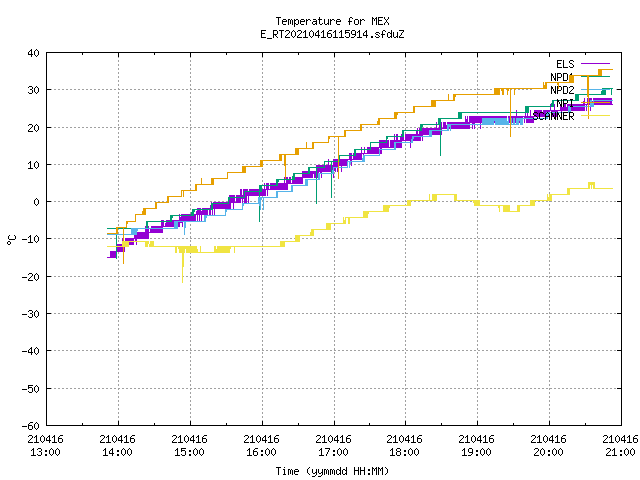Click the green downward spike near 18:30
This screenshot has height=480, width=640.
click(440, 139)
